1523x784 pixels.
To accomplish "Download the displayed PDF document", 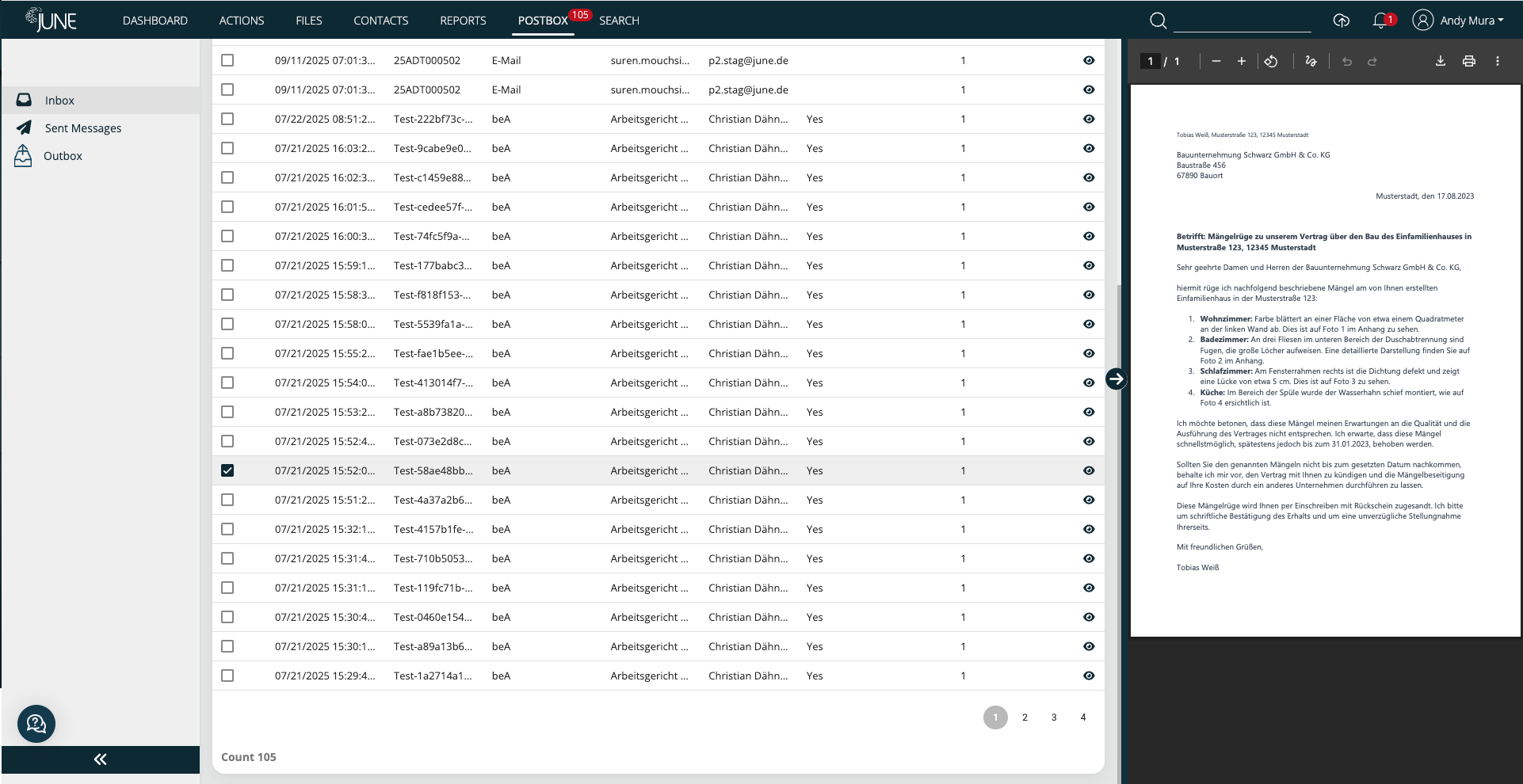I will tap(1440, 61).
